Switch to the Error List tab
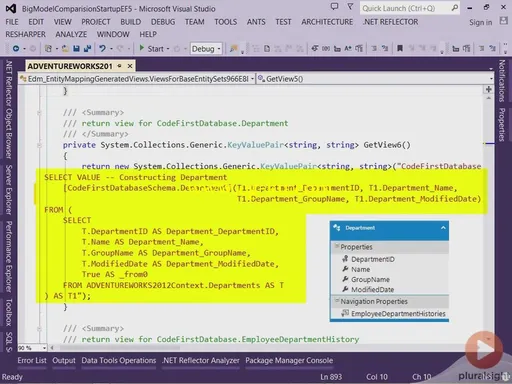Image resolution: width=512 pixels, height=384 pixels. (x=32, y=361)
